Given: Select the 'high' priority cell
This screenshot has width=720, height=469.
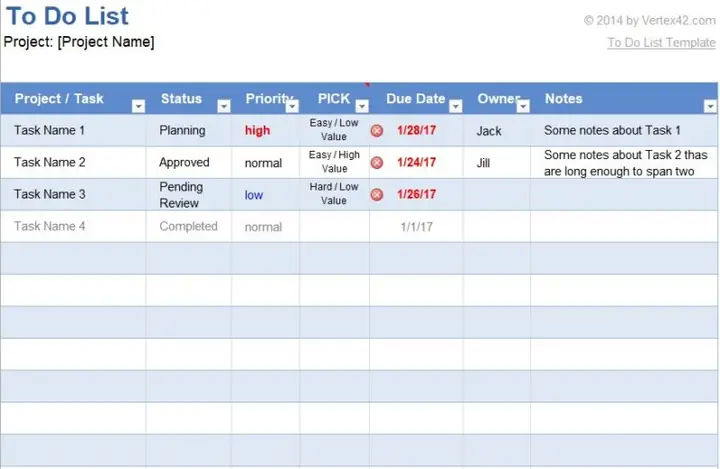Looking at the screenshot, I should click(x=265, y=130).
